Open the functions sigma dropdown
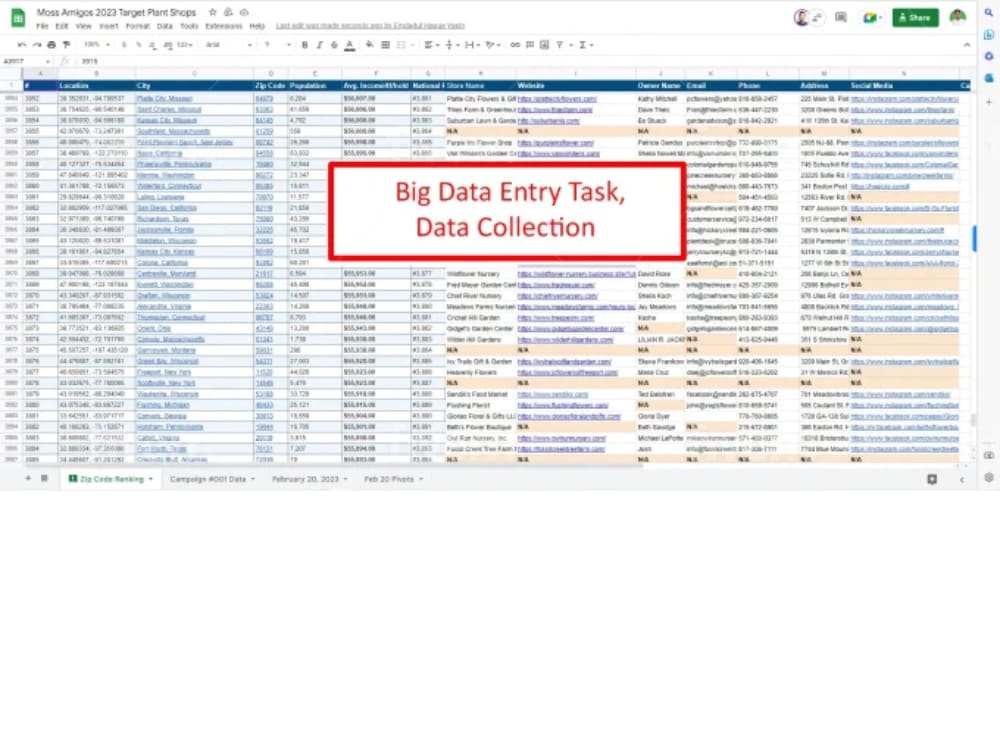The height and width of the screenshot is (750, 1000). [x=585, y=45]
